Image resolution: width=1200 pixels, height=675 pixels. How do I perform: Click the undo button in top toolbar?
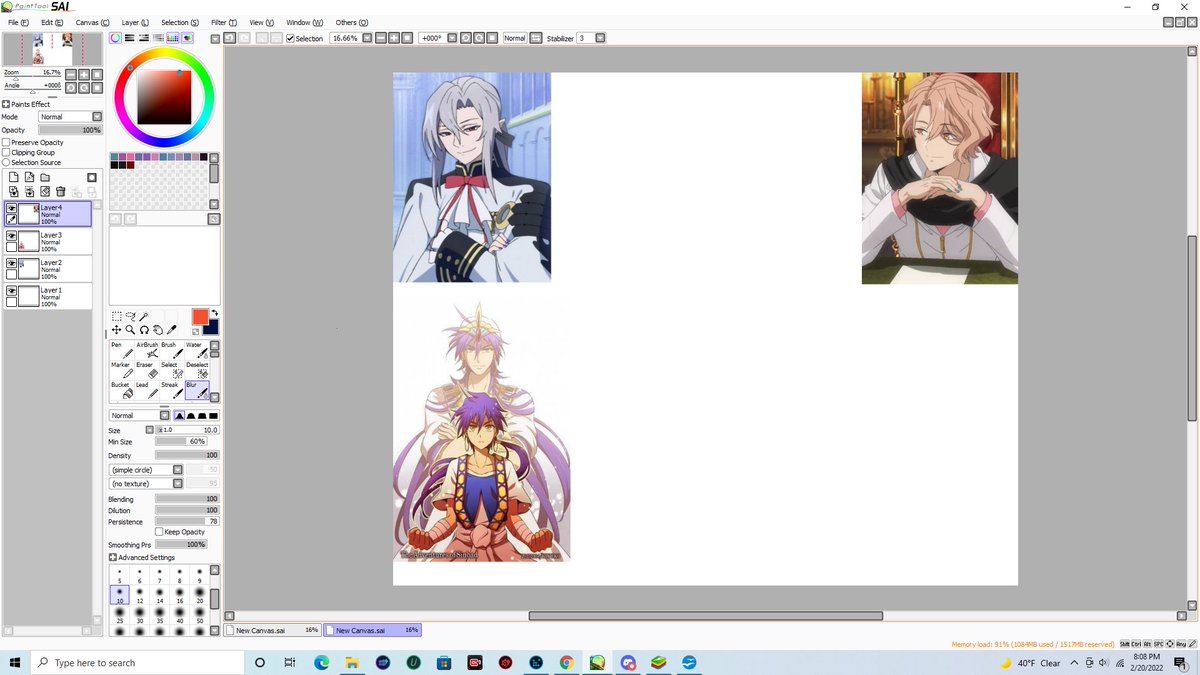pos(229,38)
